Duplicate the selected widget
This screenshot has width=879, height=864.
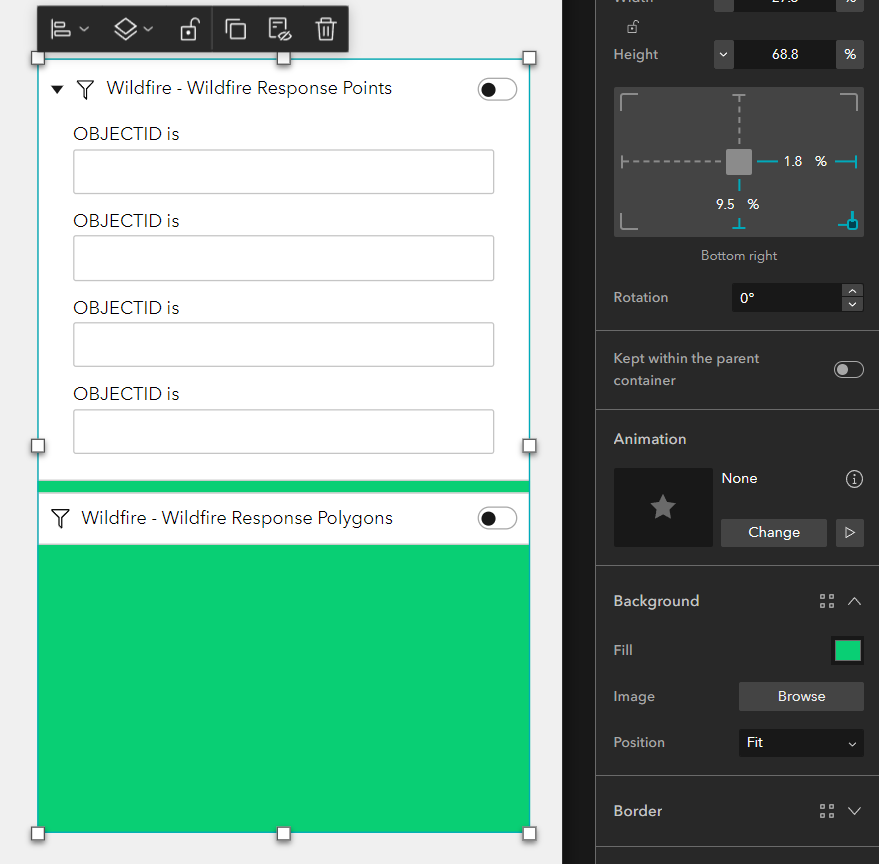235,29
